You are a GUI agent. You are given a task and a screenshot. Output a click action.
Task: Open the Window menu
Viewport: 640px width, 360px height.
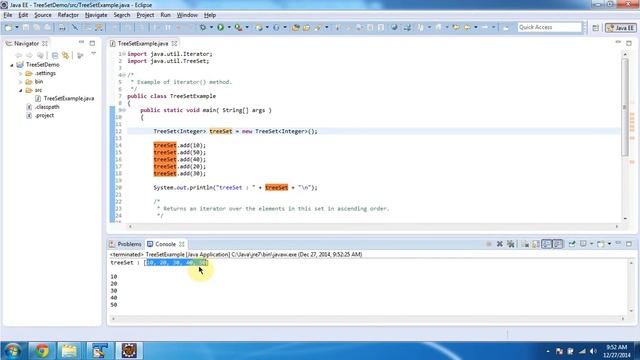pos(187,15)
